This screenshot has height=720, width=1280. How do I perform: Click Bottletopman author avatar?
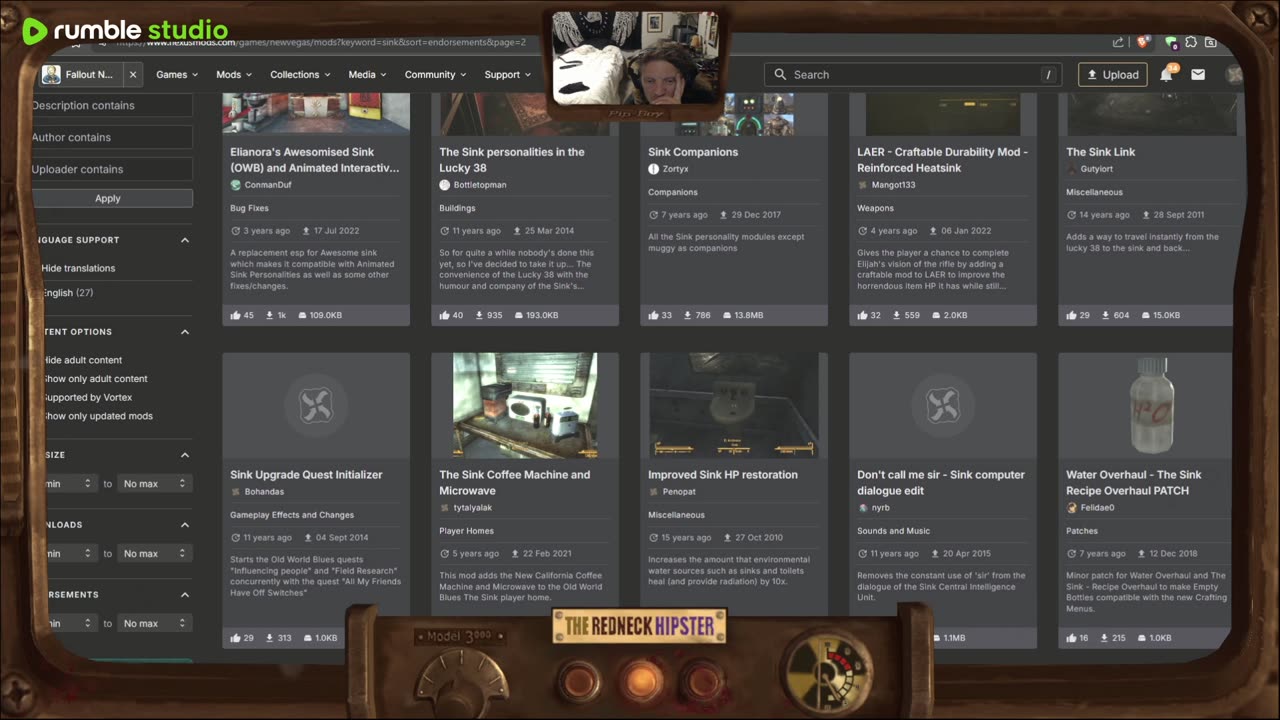point(445,185)
